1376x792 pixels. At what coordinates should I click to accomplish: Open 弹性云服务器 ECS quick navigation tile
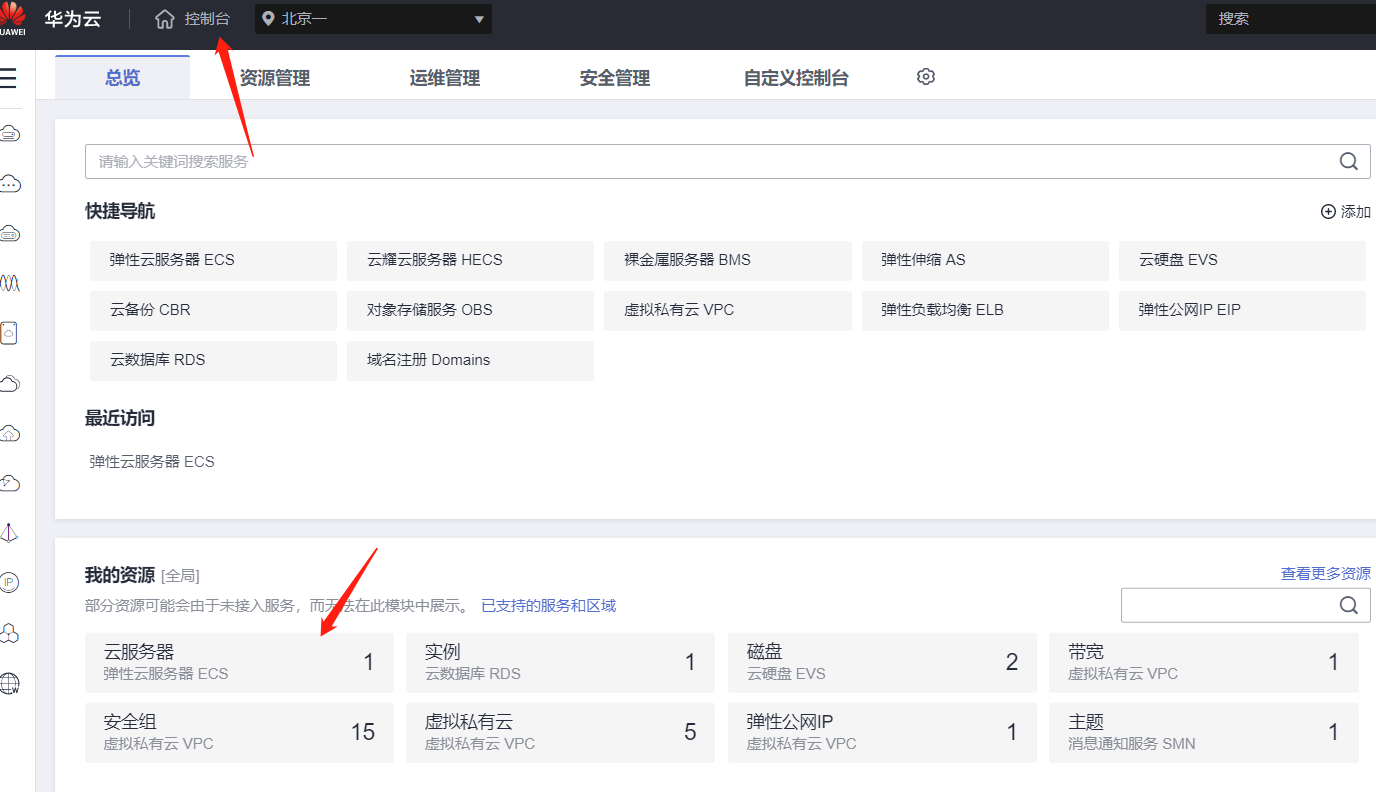coord(213,260)
